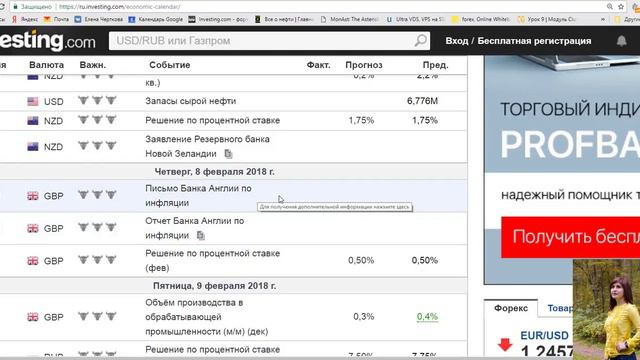Open Investing.com bookmark in bookmarks bar
The width and height of the screenshot is (640, 360).
click(x=218, y=19)
